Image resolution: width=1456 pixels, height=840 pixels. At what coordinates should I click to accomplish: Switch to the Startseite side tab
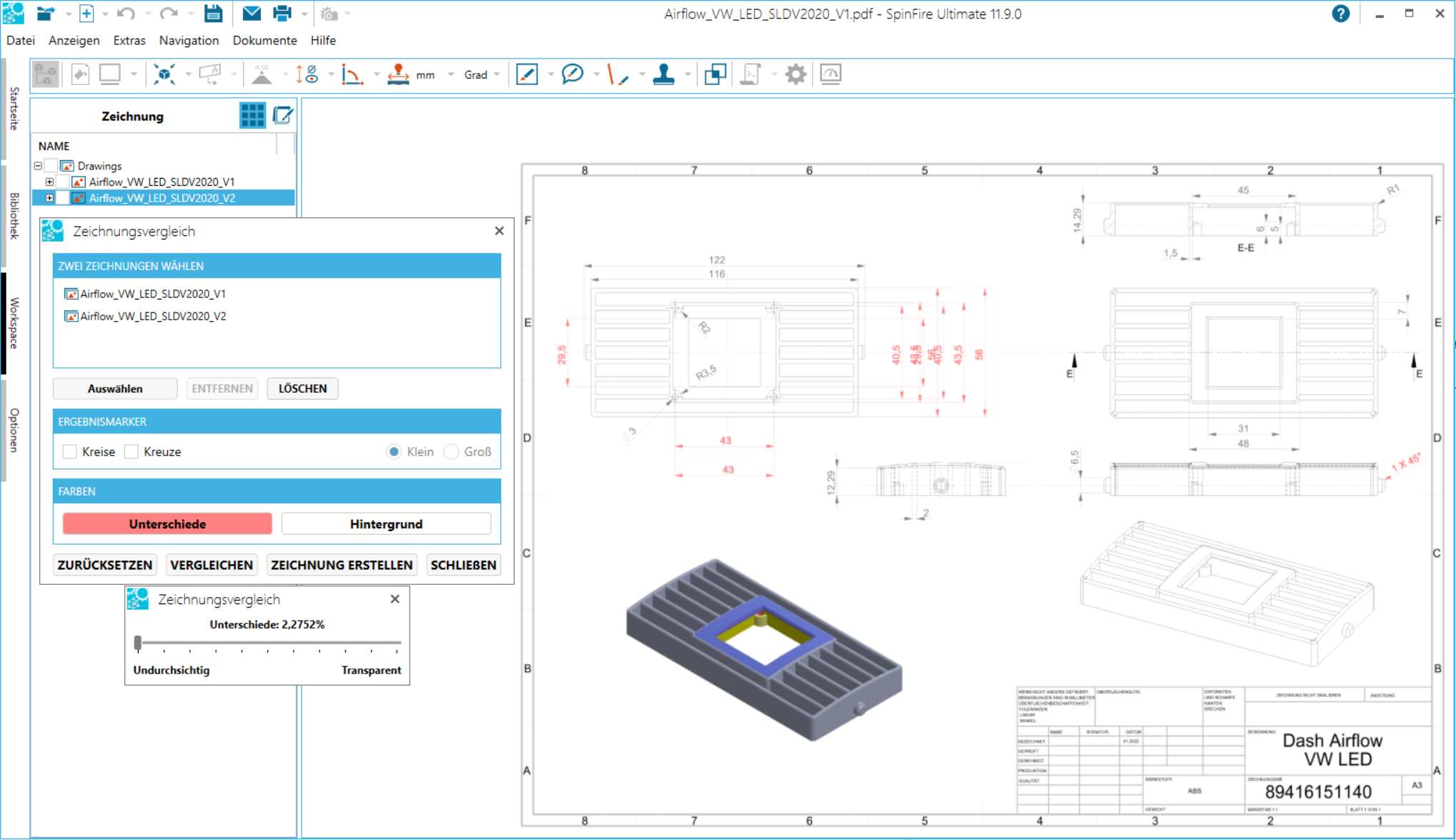(14, 108)
